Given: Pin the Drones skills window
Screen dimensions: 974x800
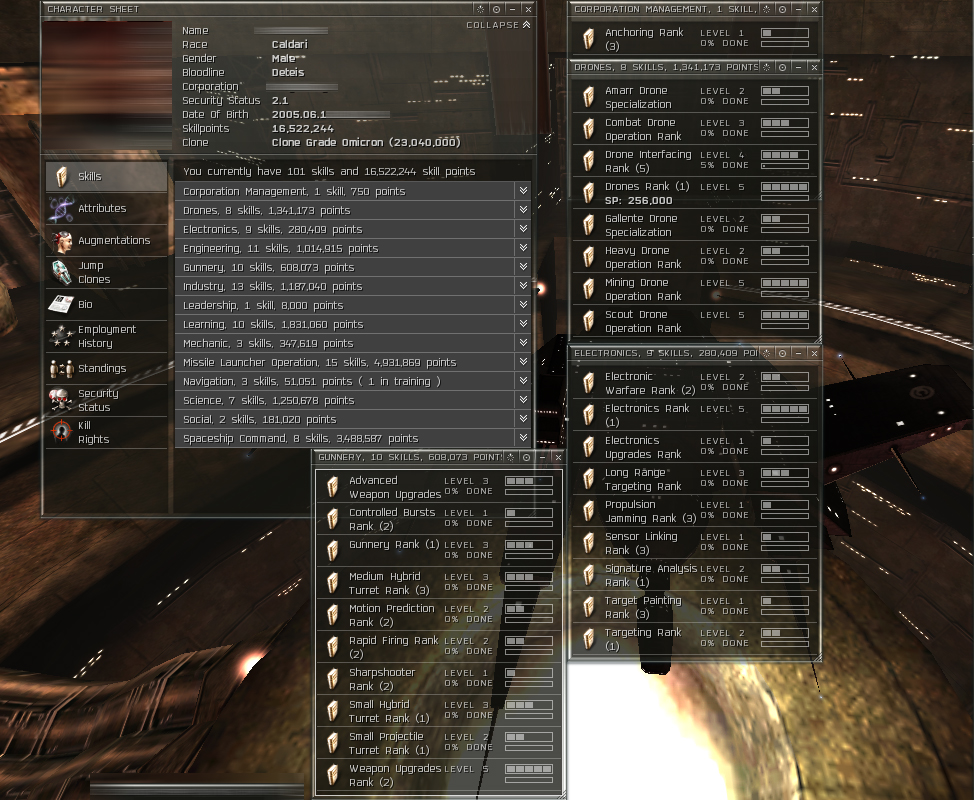Looking at the screenshot, I should click(782, 67).
